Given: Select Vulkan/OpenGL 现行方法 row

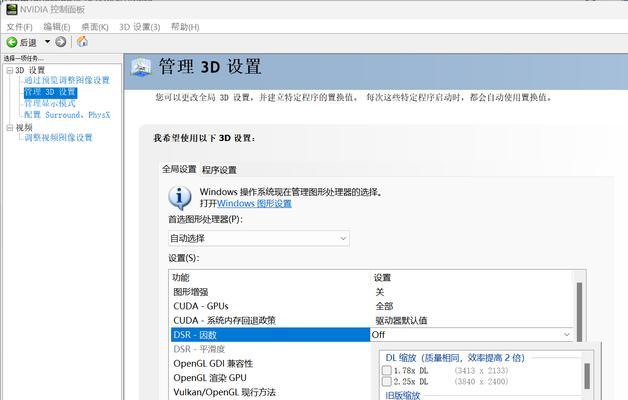Looking at the screenshot, I should click(x=224, y=392).
